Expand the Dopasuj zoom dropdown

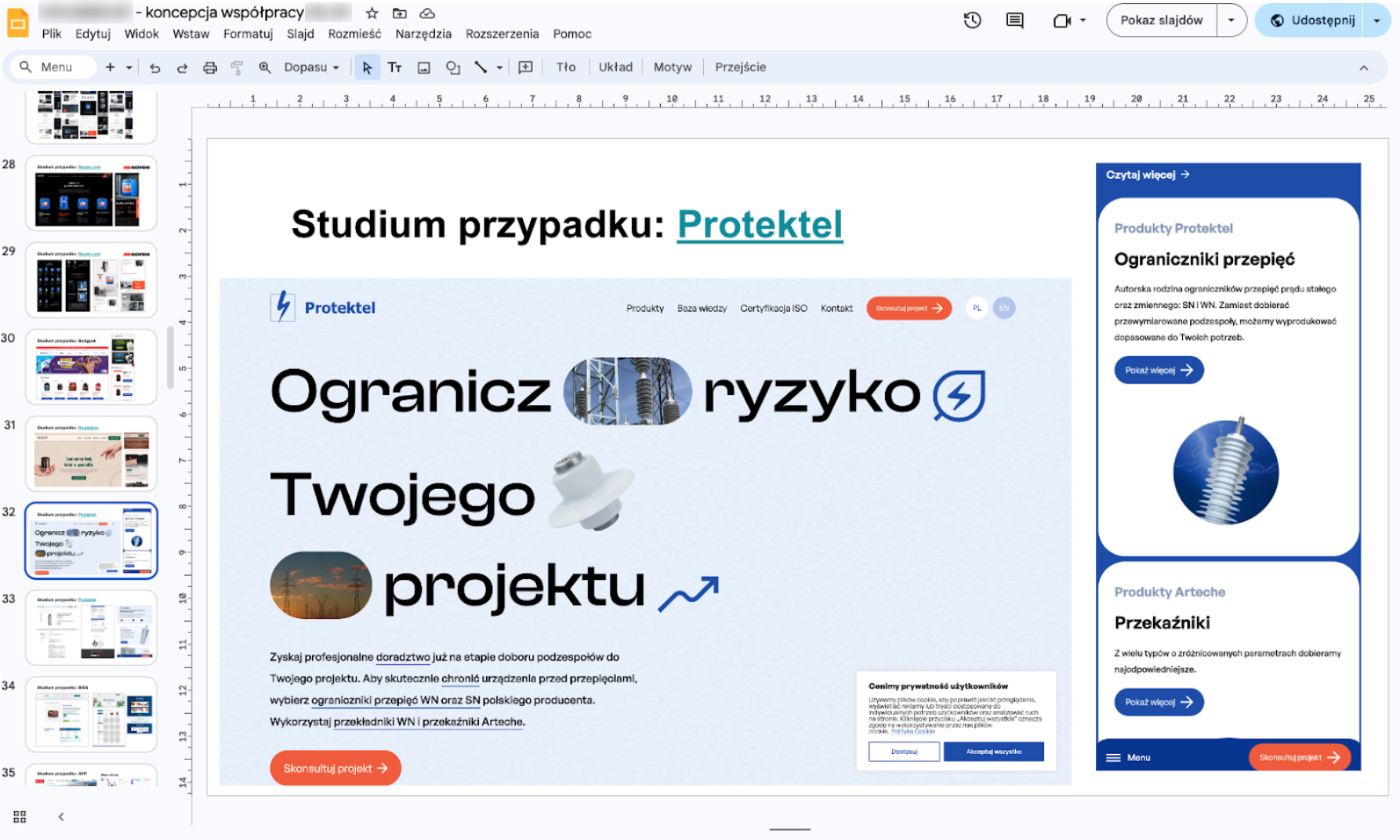pos(311,67)
